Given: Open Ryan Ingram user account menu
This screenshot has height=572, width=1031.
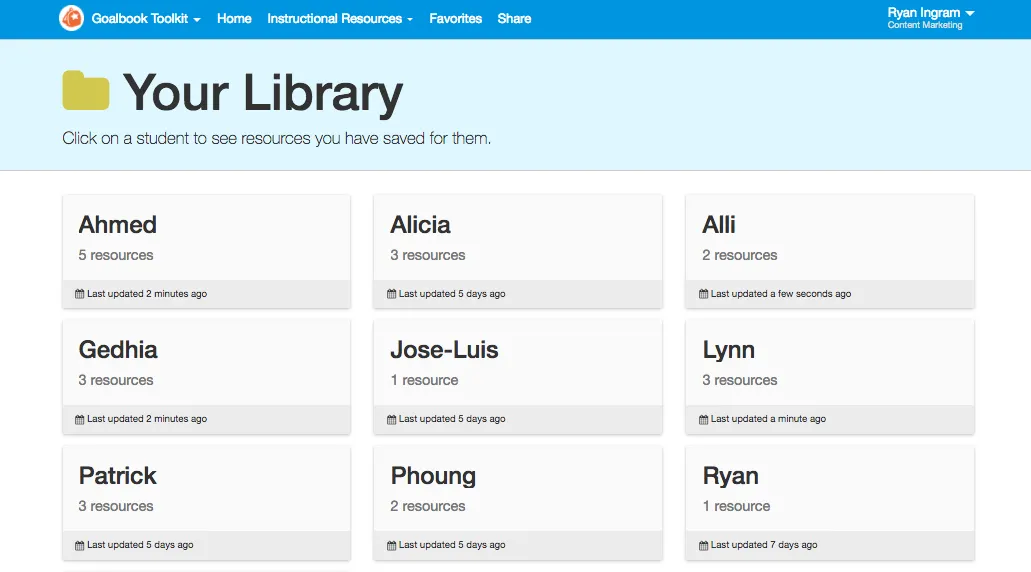Looking at the screenshot, I should coord(930,14).
